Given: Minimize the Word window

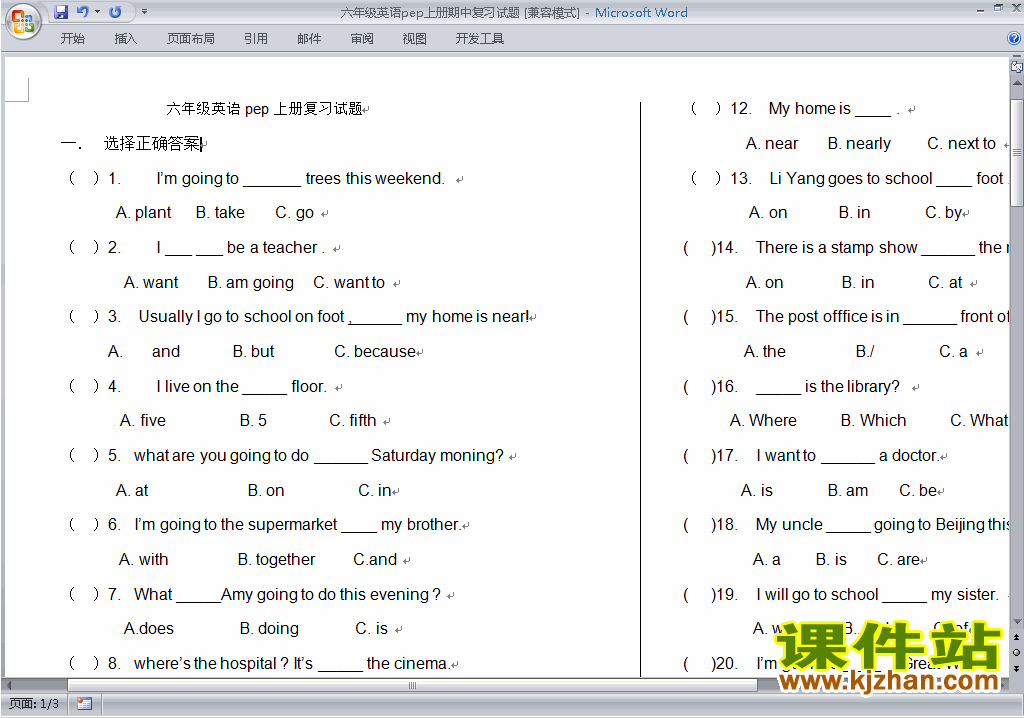Looking at the screenshot, I should point(980,9).
